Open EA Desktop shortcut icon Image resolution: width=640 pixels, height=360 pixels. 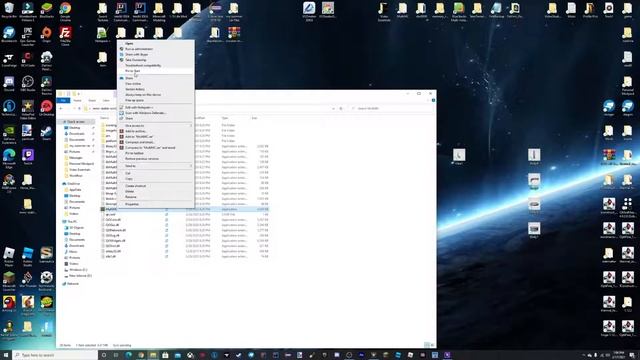coord(47,108)
